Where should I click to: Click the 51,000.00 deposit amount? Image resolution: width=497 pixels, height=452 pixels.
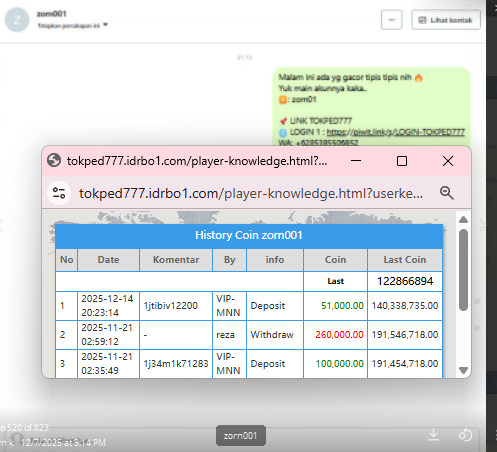342,306
